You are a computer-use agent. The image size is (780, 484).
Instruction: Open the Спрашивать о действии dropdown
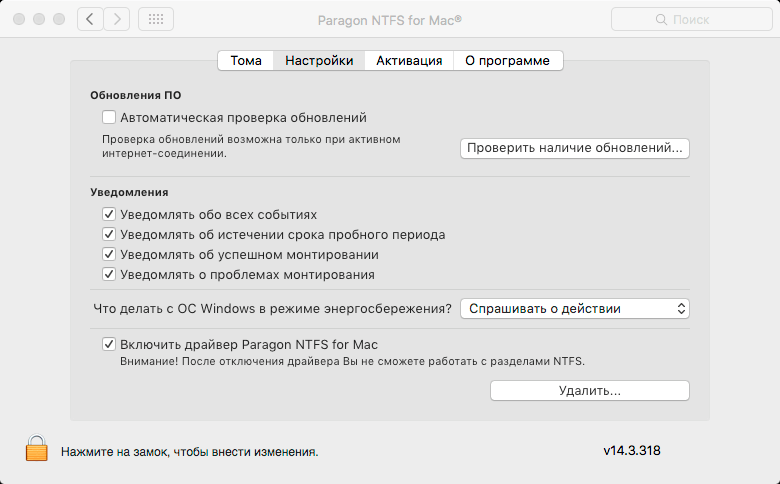[575, 308]
